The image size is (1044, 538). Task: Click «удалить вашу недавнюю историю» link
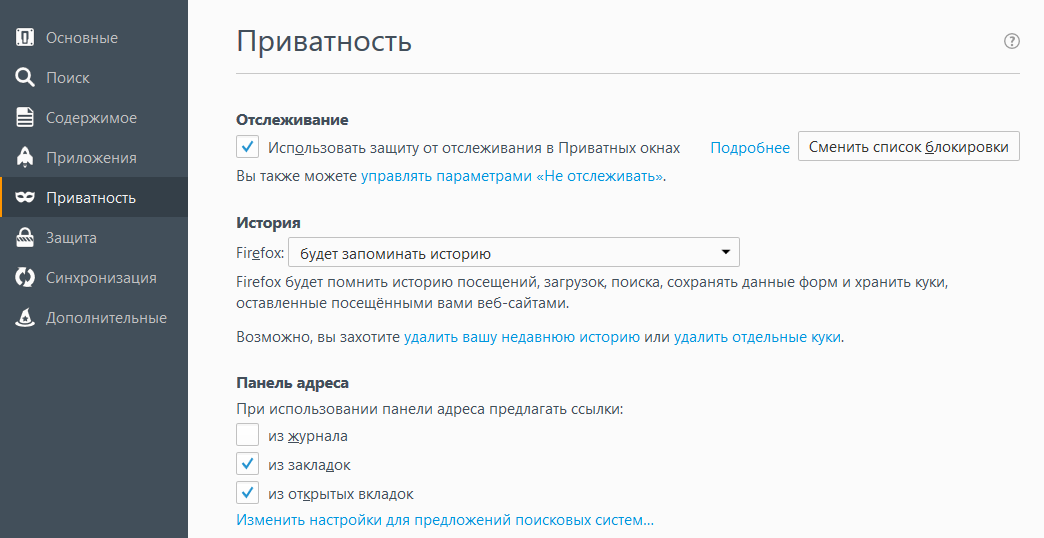coord(521,337)
